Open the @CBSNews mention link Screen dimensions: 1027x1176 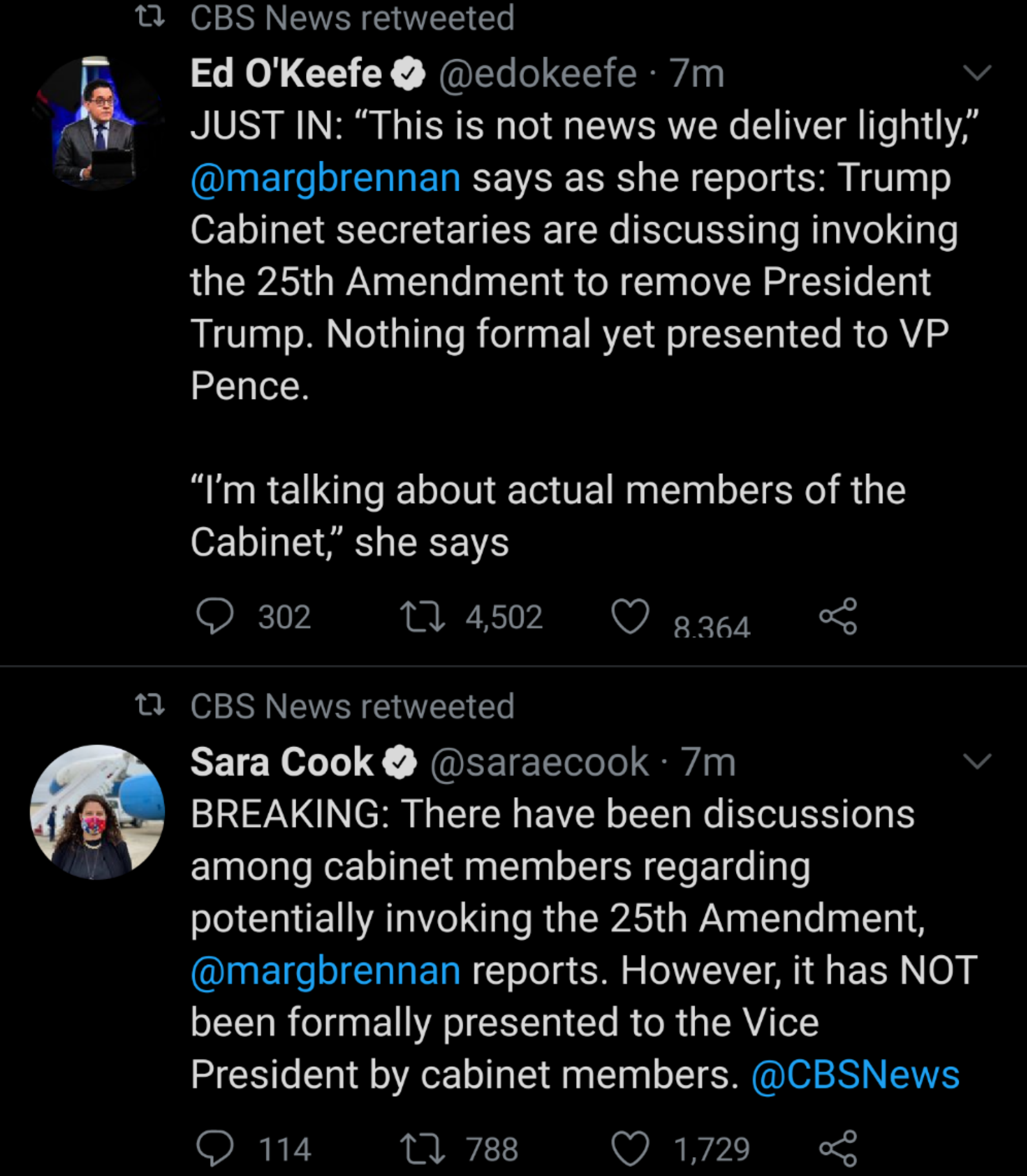click(855, 1074)
